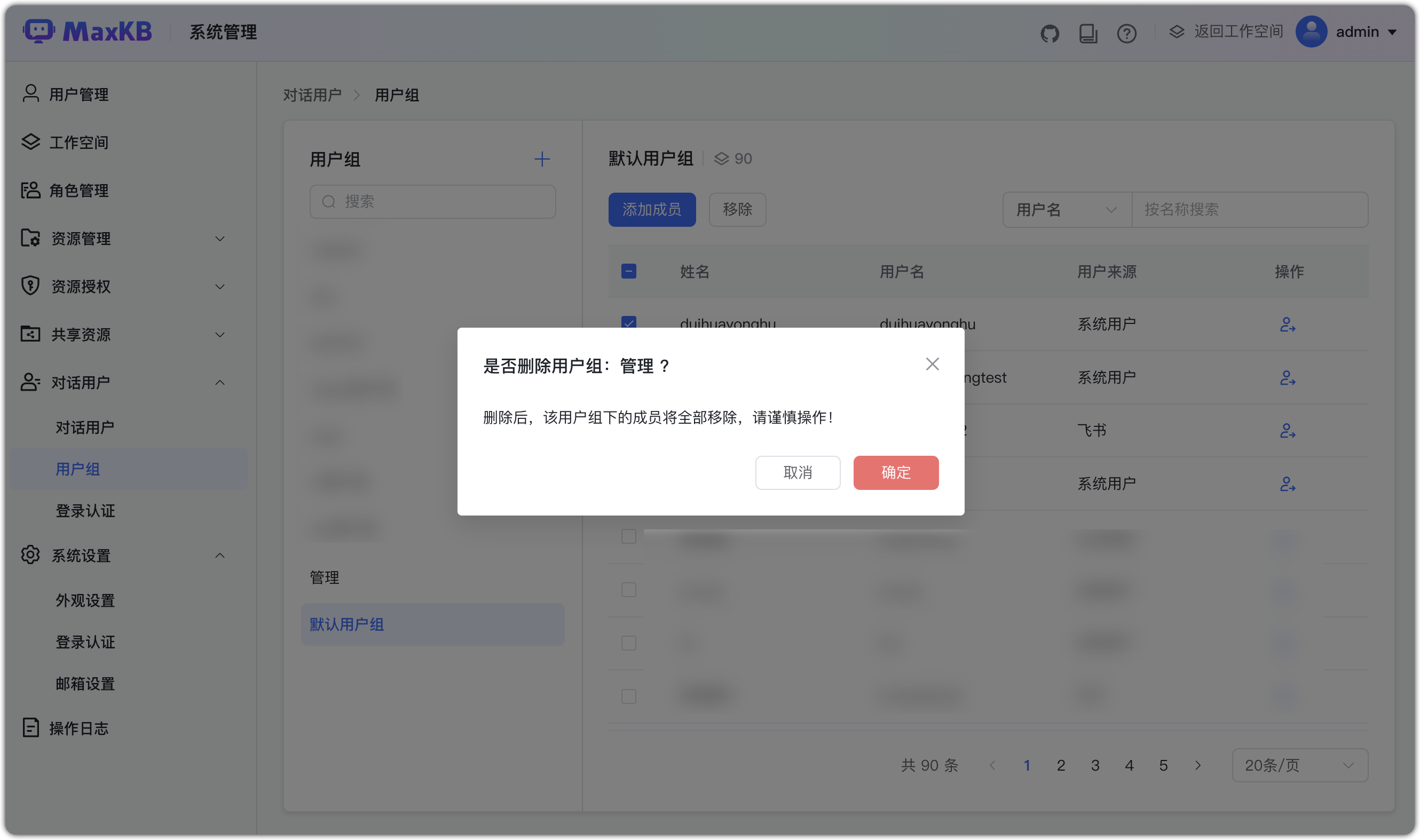Screen dimensions: 1420x840
Task: Click the 角色管理 sidebar icon
Action: pyautogui.click(x=30, y=190)
